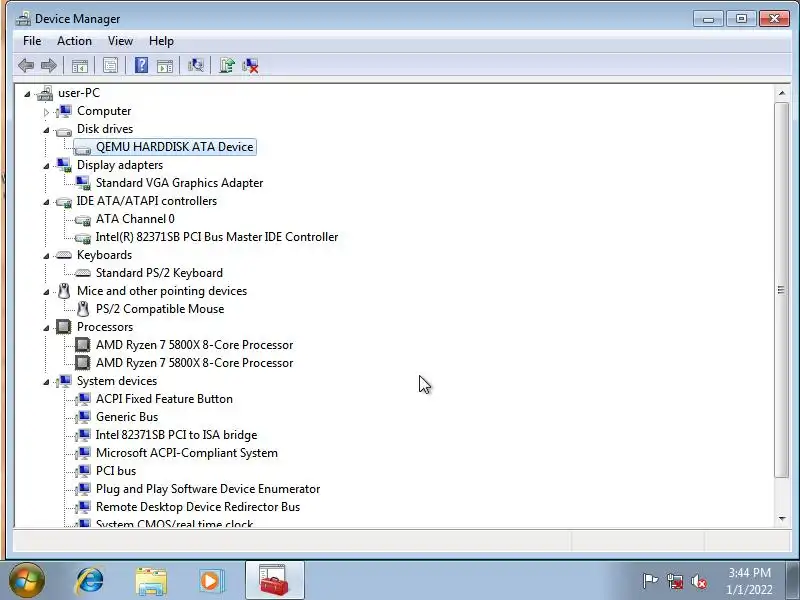Collapse the Keyboards node
This screenshot has height=600, width=800.
pyautogui.click(x=46, y=256)
